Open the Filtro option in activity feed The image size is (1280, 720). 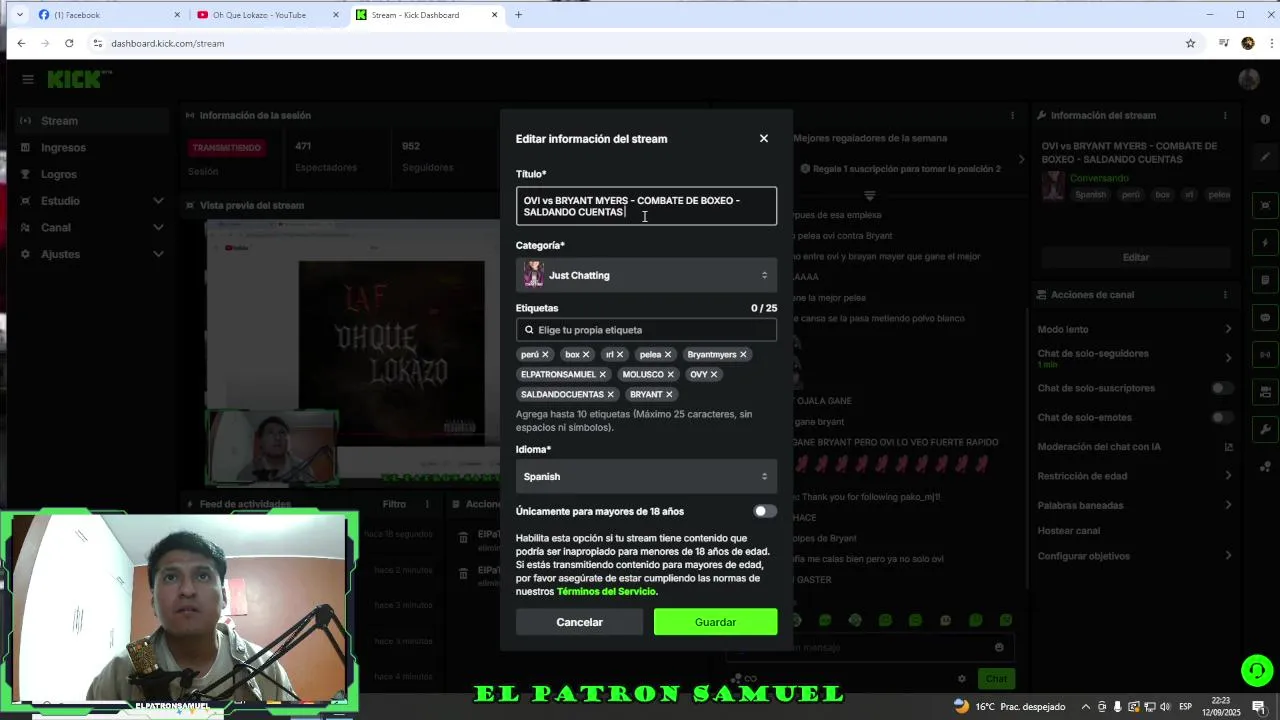(x=394, y=504)
